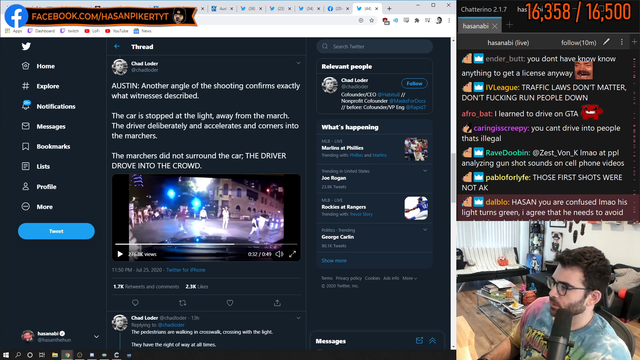View 1.7K Retweets and comments
The height and width of the screenshot is (360, 640).
click(x=146, y=287)
